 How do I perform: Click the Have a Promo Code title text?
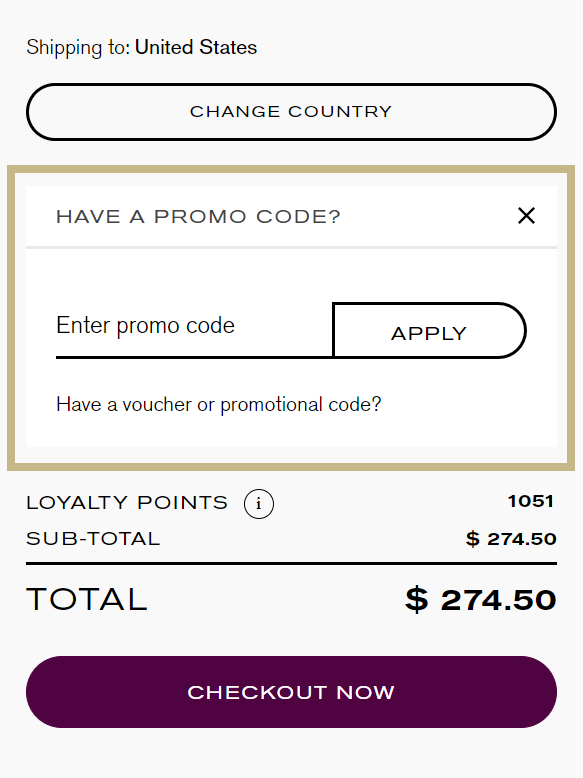point(198,217)
